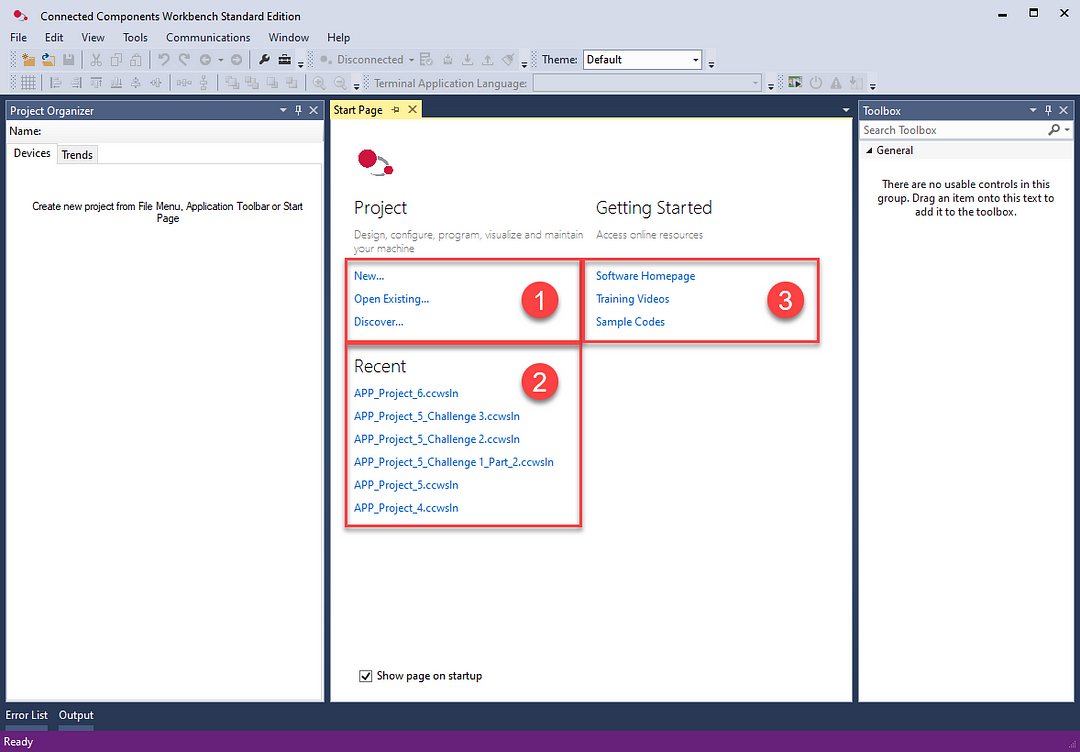Screen dimensions: 1080x752
Task: Open the Disconnected connection dropdown
Action: pyautogui.click(x=411, y=60)
